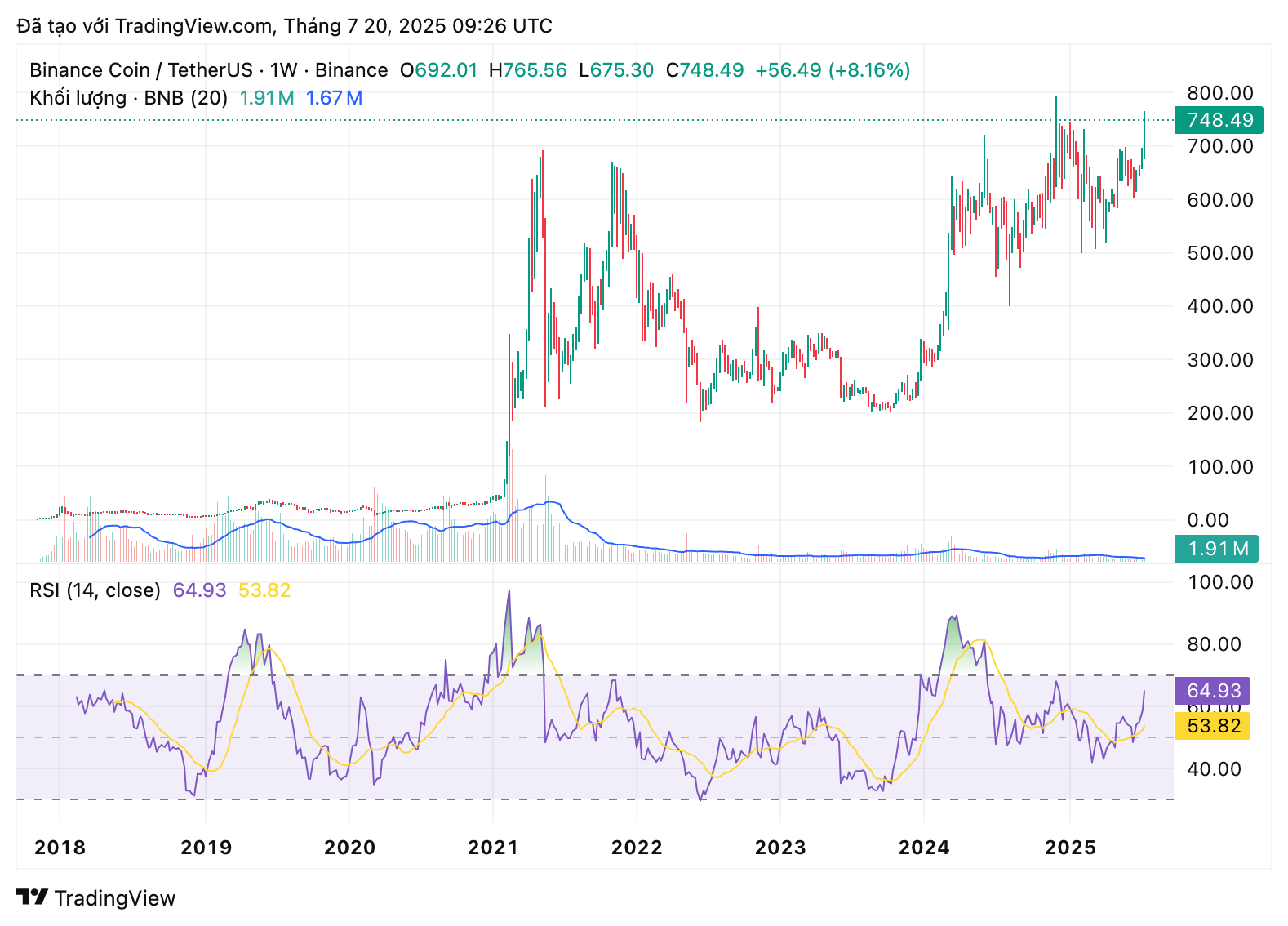Click the yellow RSI MA value 53.82 in legend
Screen dimensions: 1288x926
264,590
